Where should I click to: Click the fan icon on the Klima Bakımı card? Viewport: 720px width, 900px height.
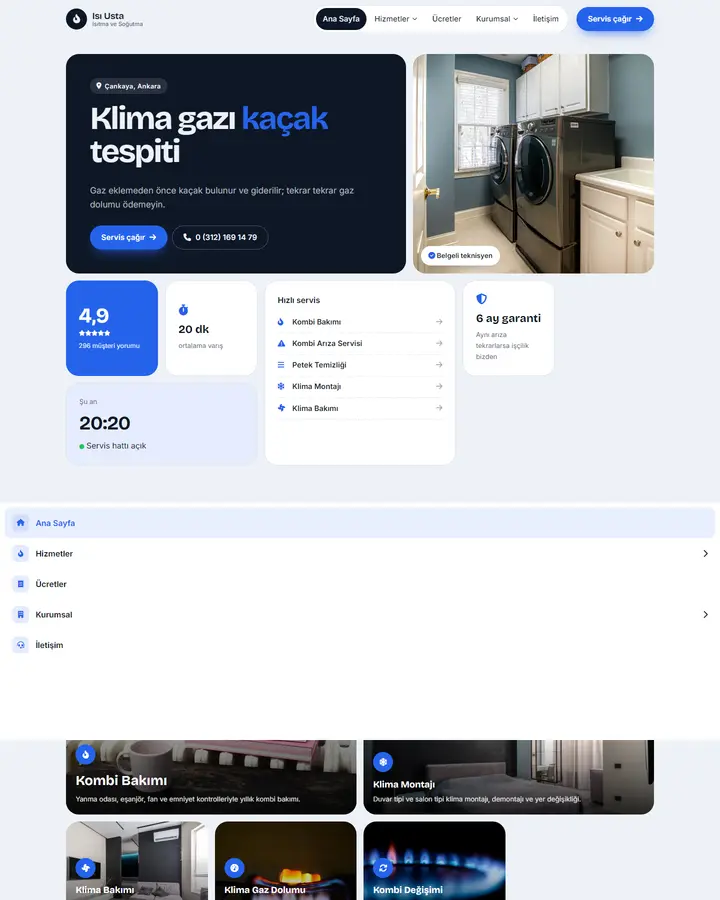pos(86,868)
